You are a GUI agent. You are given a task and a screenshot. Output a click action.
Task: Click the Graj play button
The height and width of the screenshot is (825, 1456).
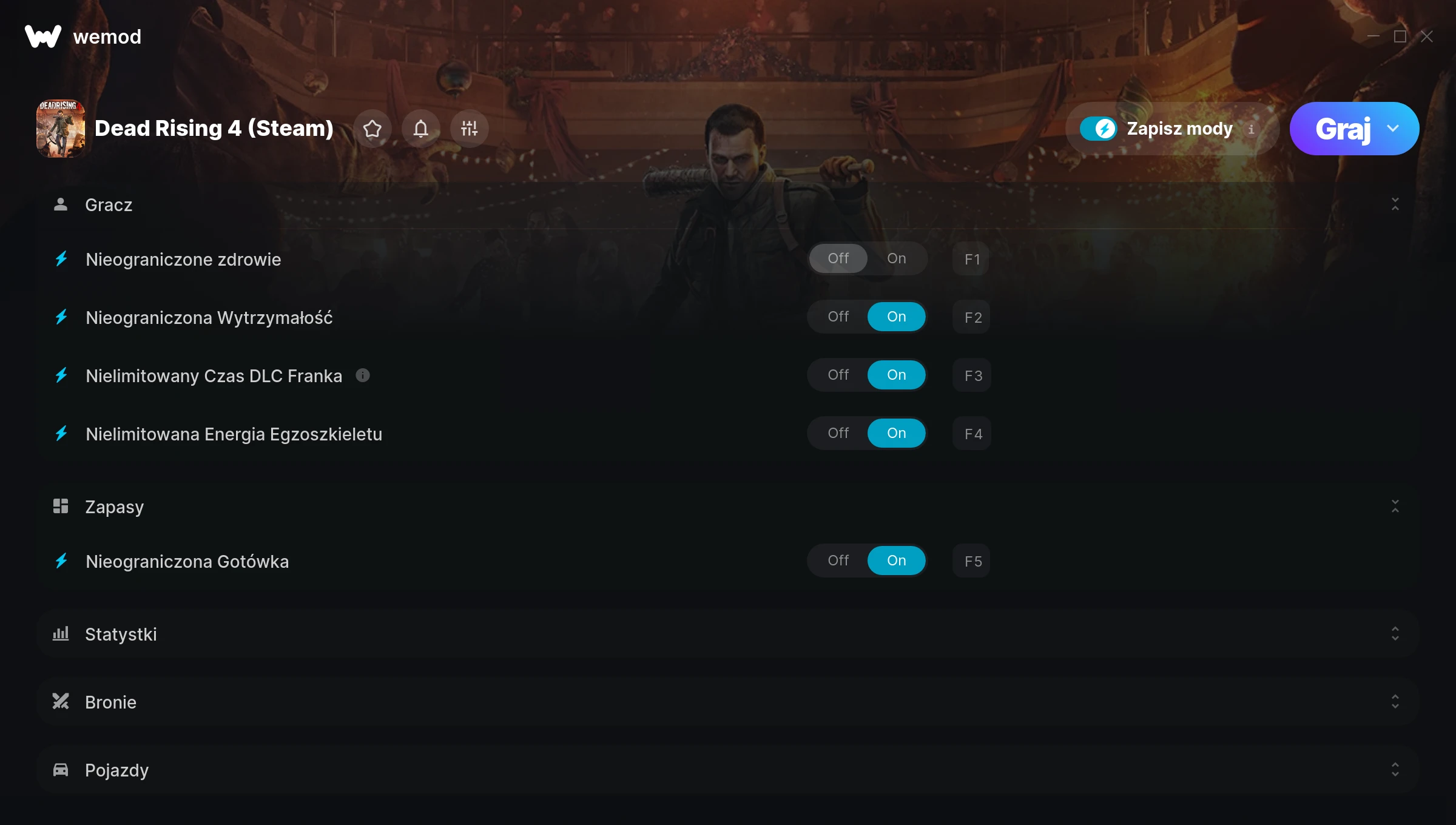(1342, 129)
